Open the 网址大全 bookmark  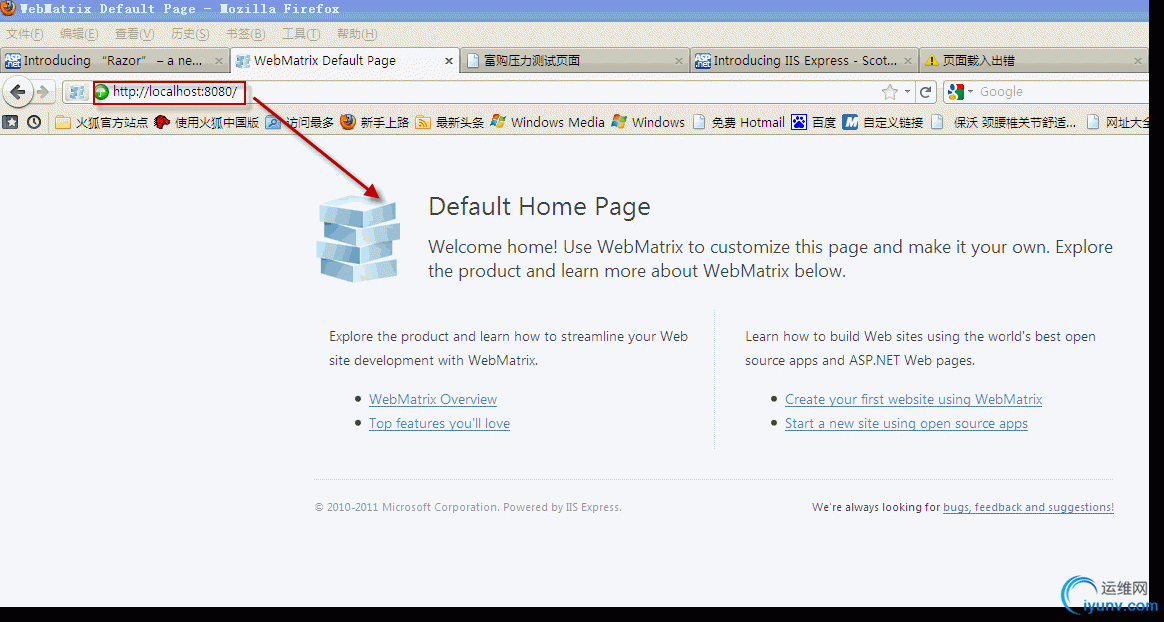[x=1118, y=122]
